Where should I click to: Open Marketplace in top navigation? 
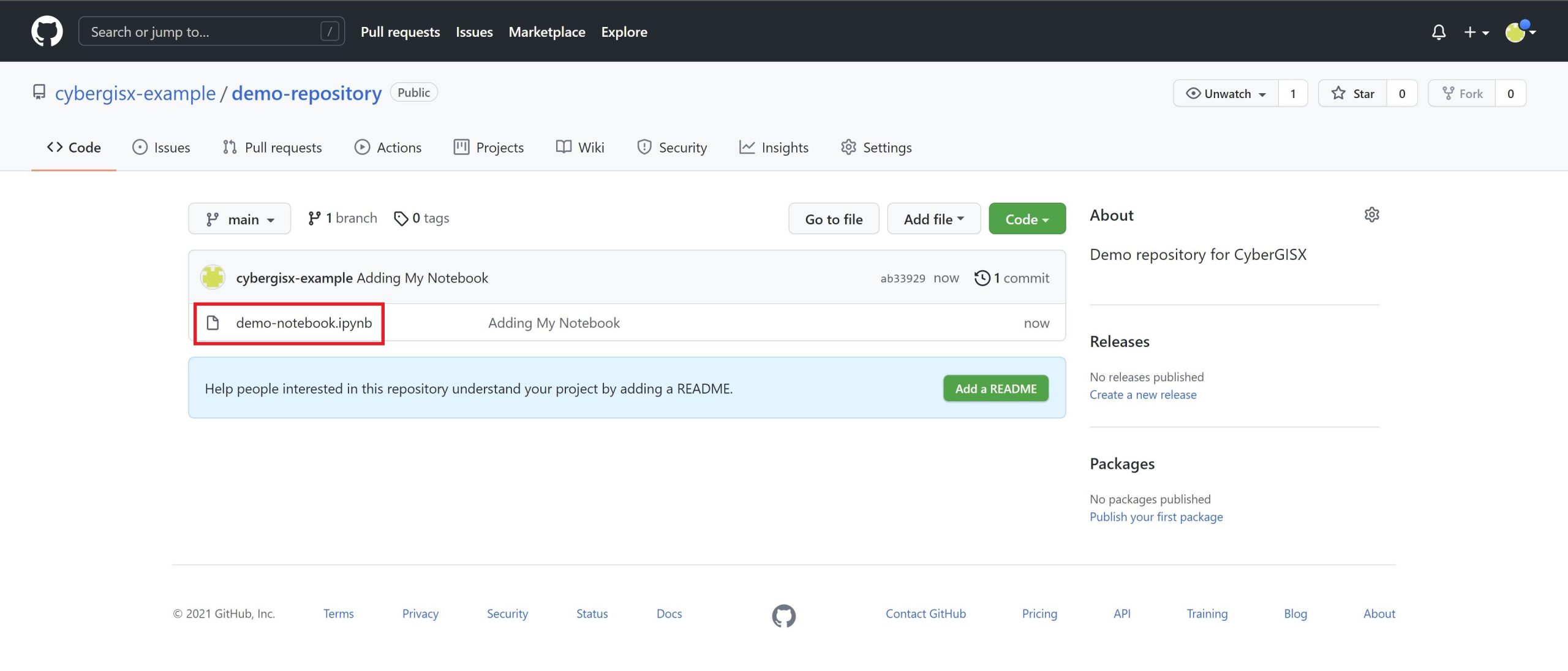(547, 32)
